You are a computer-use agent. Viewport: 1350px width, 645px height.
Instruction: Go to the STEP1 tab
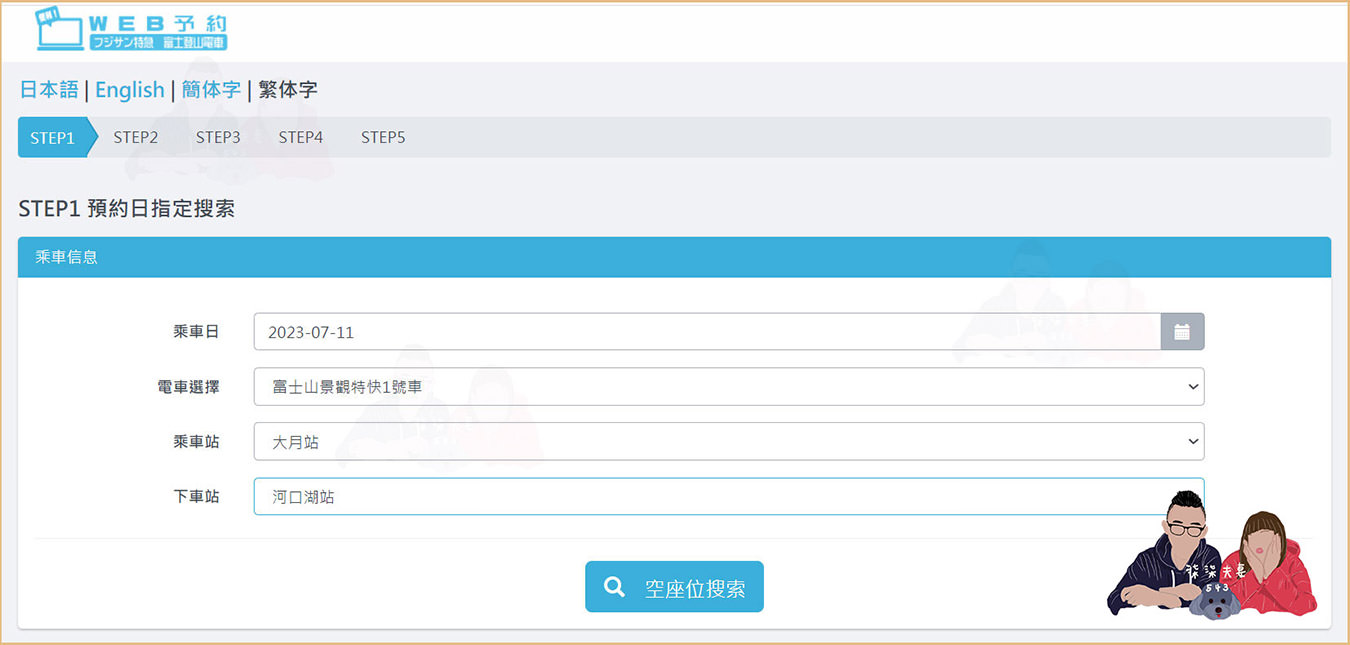click(53, 138)
